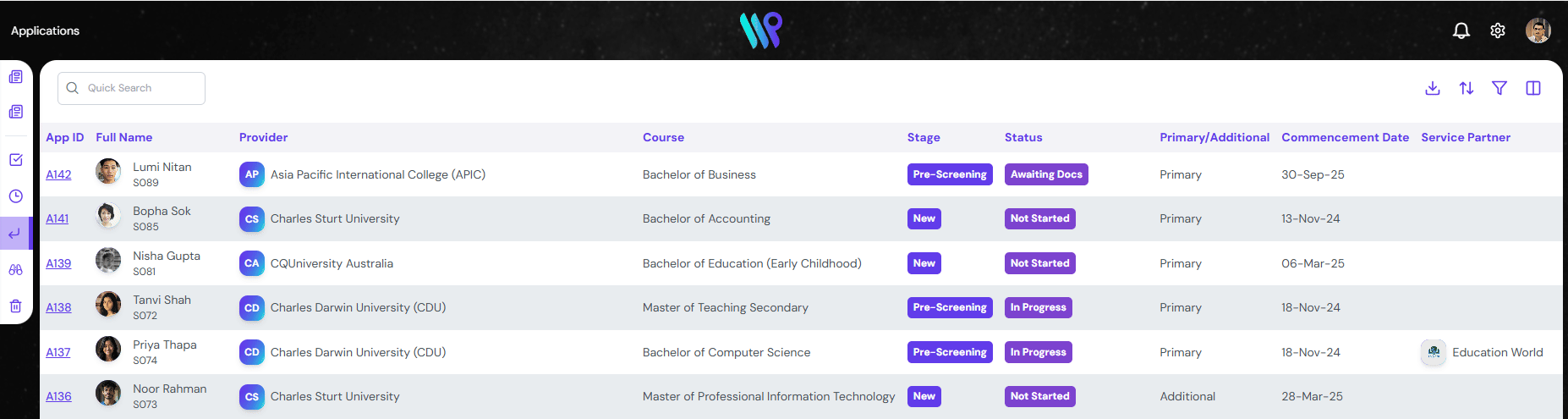Click the return arrow sidebar icon
Image resolution: width=1568 pixels, height=419 pixels.
(x=14, y=234)
